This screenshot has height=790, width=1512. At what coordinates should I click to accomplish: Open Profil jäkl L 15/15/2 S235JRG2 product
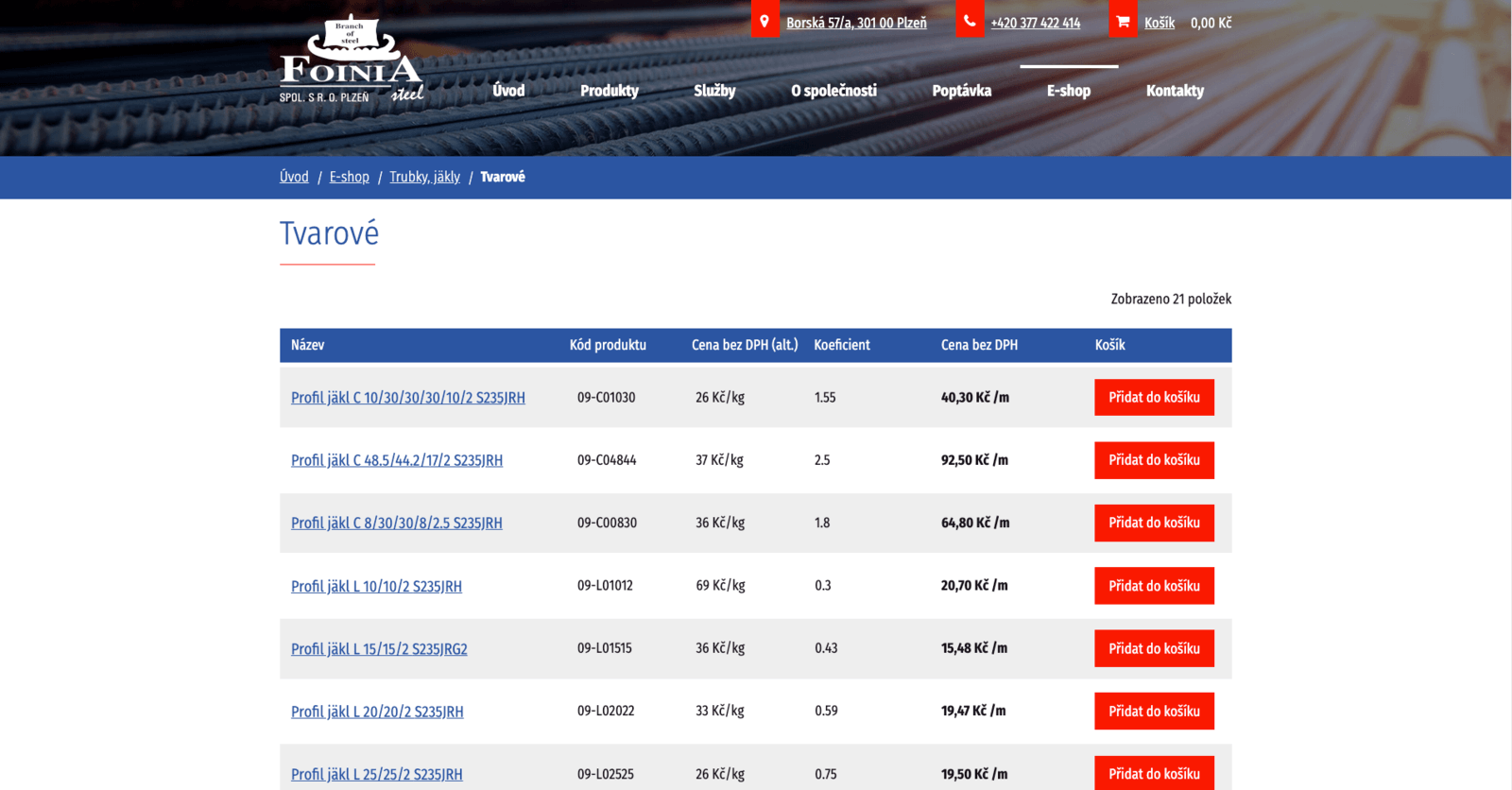point(379,649)
